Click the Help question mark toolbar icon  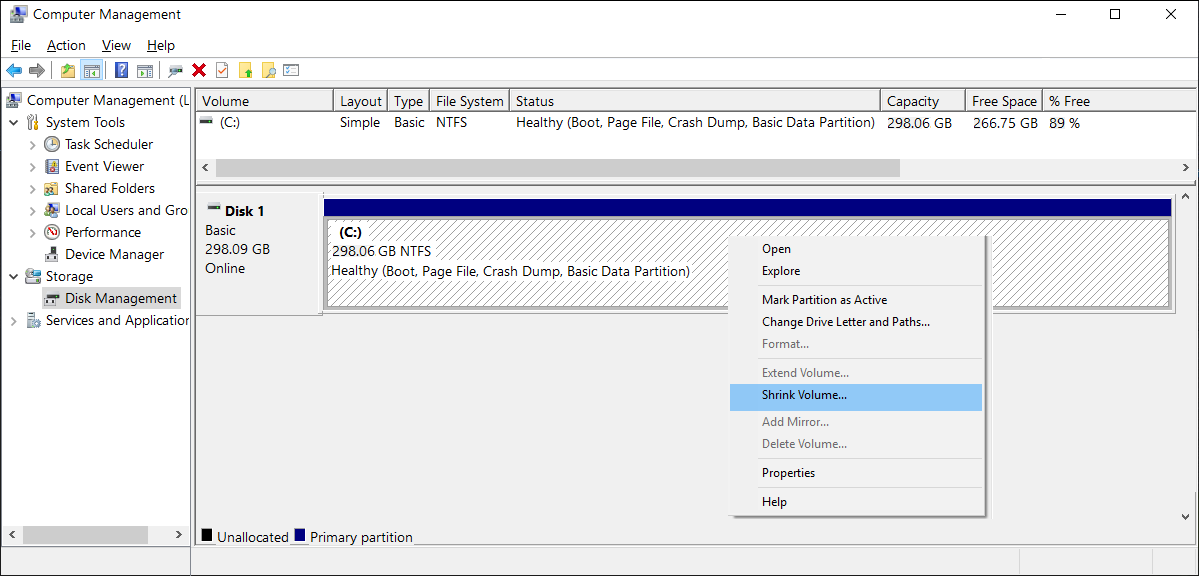121,70
